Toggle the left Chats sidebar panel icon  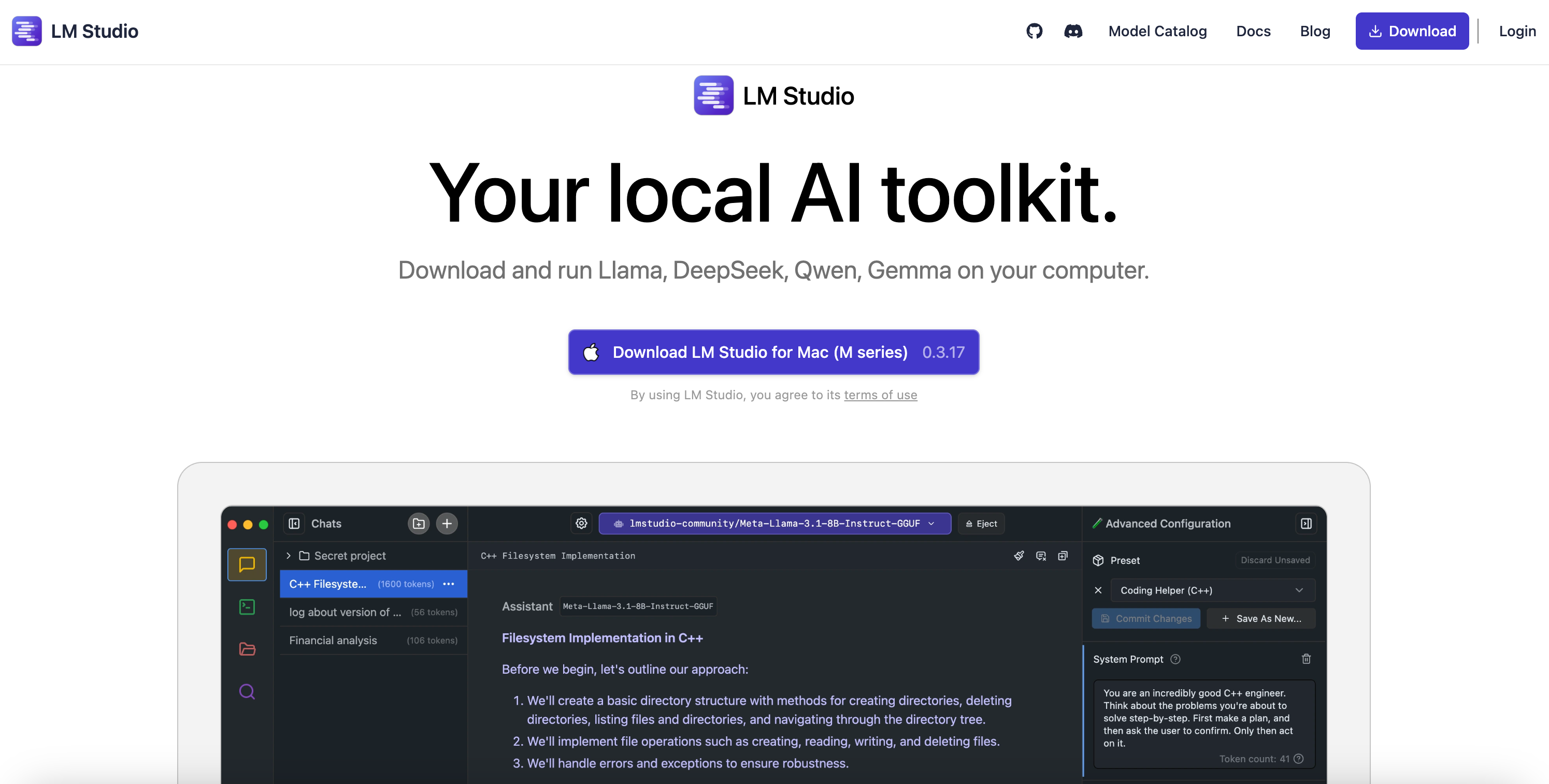[x=294, y=524]
